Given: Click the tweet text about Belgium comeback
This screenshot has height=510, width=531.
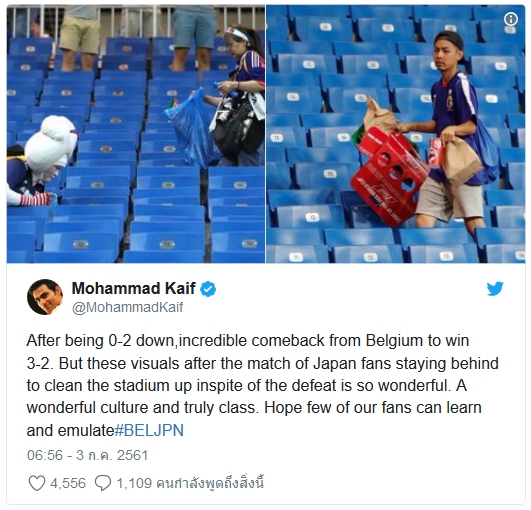Looking at the screenshot, I should 262,385.
